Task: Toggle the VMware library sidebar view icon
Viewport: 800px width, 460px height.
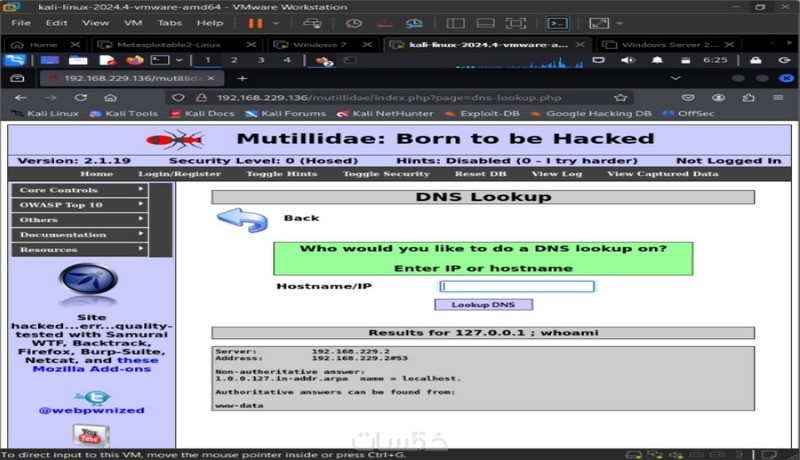Action: (455, 23)
